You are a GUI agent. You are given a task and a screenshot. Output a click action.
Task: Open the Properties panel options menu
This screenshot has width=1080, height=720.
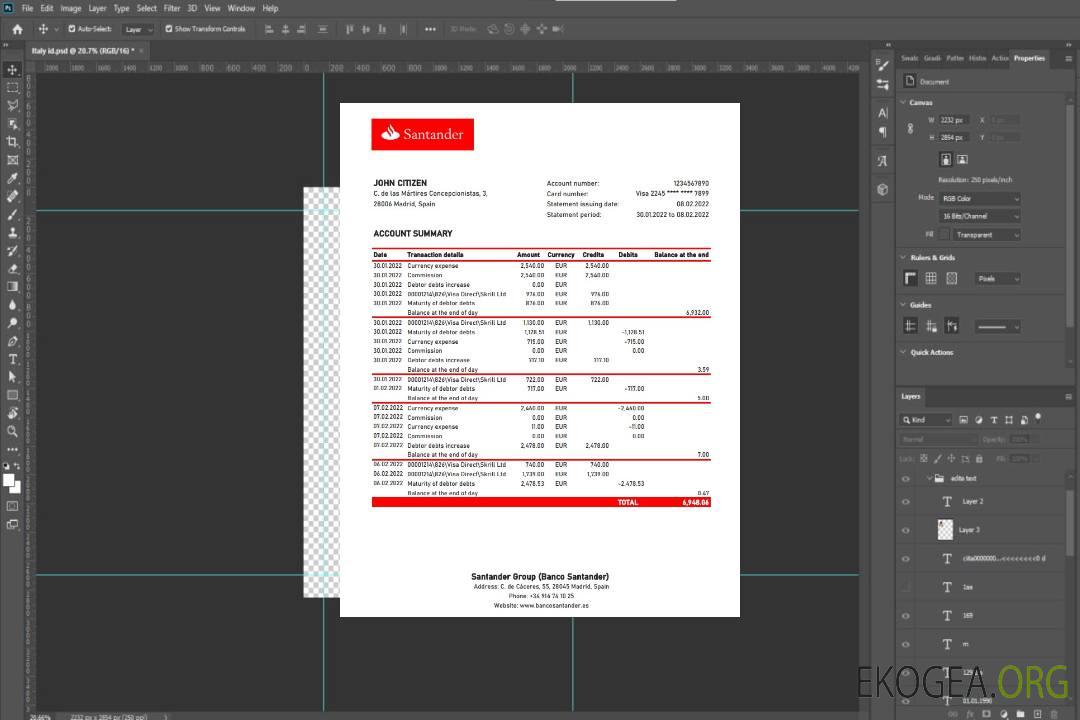click(1068, 59)
